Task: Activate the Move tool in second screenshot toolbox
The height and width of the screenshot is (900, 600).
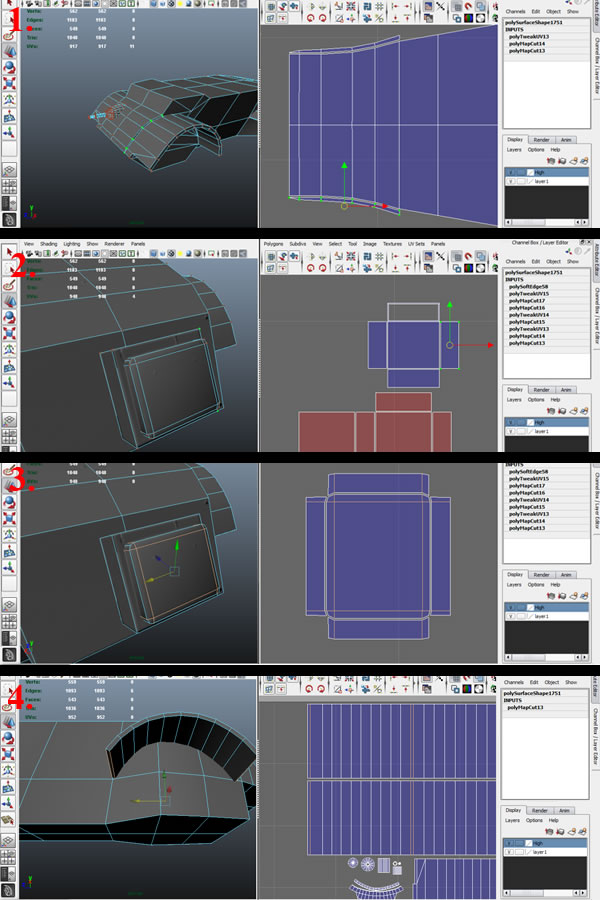Action: [9, 301]
